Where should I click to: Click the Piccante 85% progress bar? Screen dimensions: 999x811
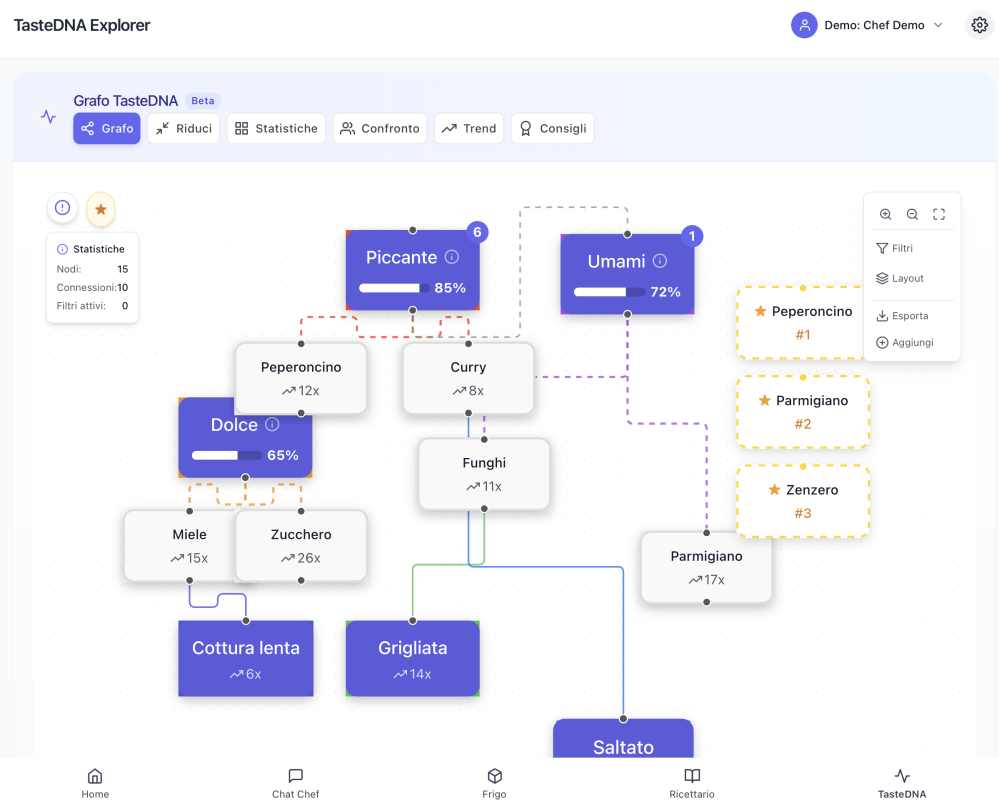click(394, 288)
